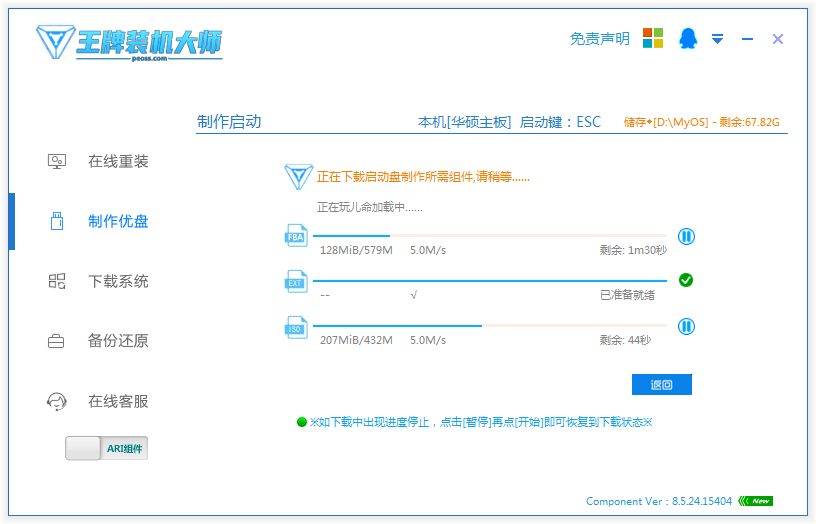Select the 制作优盘 menu item
816x524 pixels.
(x=118, y=221)
